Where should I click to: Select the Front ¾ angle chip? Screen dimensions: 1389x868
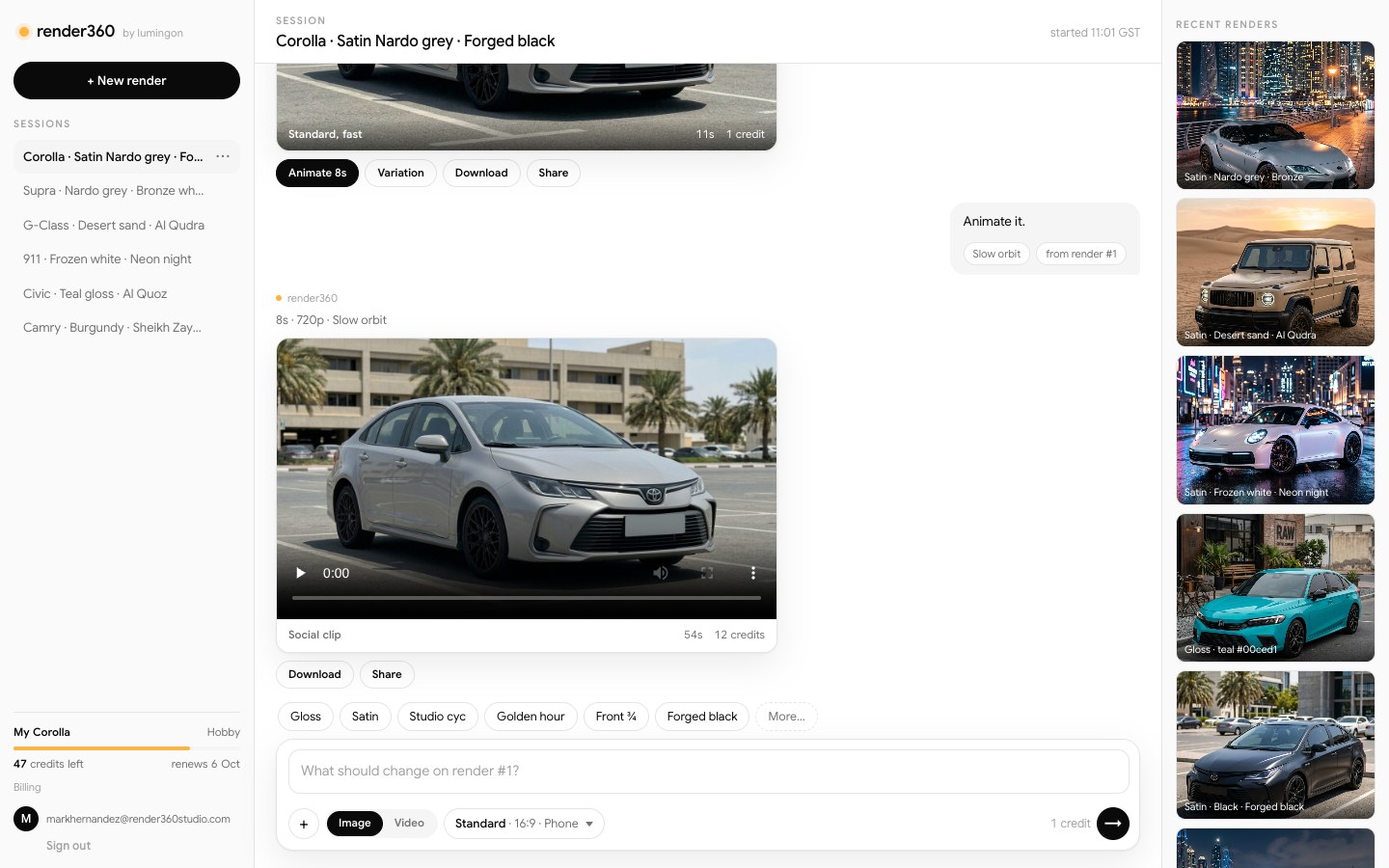(616, 717)
